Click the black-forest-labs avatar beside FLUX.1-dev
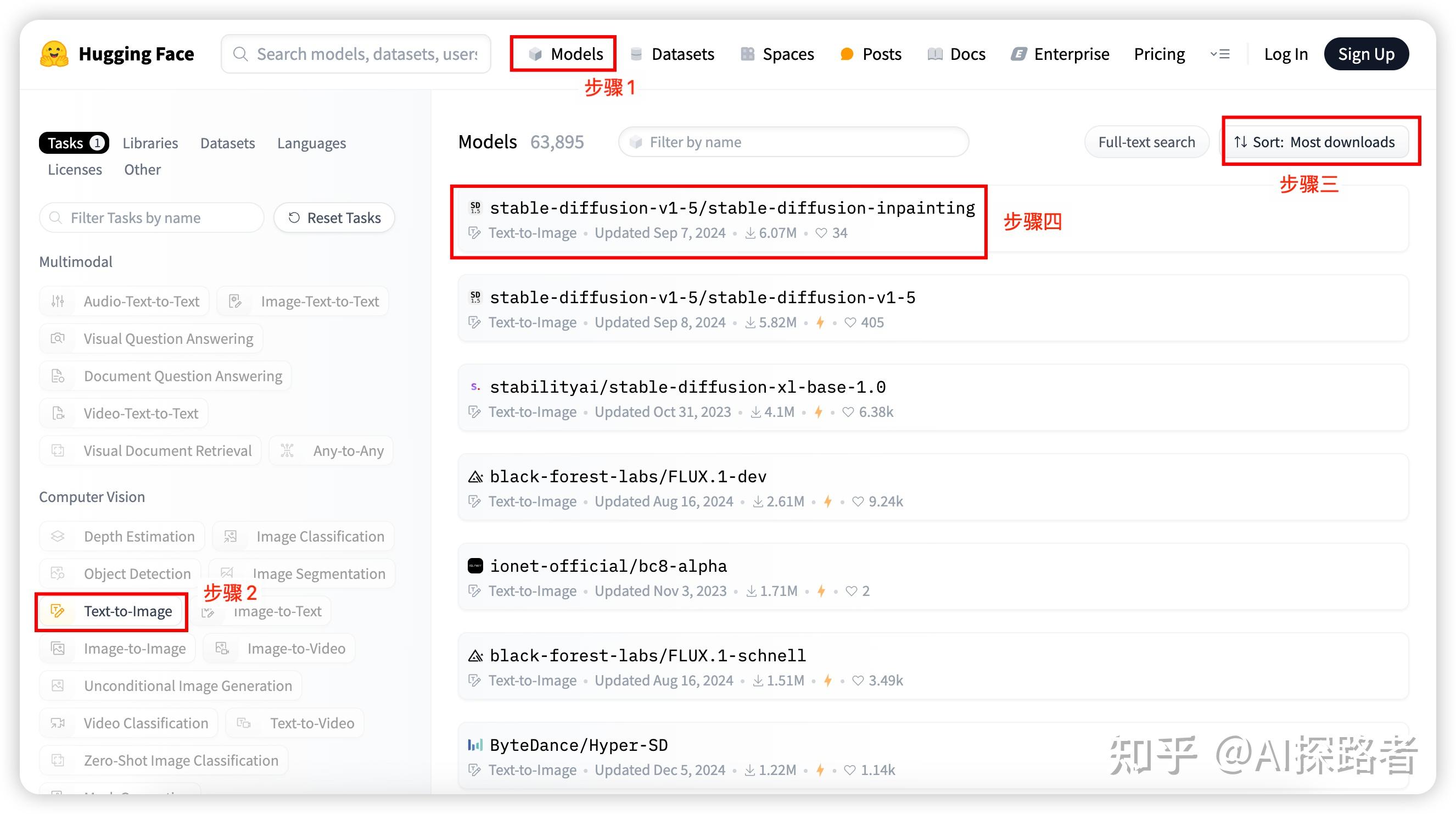The image size is (1456, 814). pos(475,477)
